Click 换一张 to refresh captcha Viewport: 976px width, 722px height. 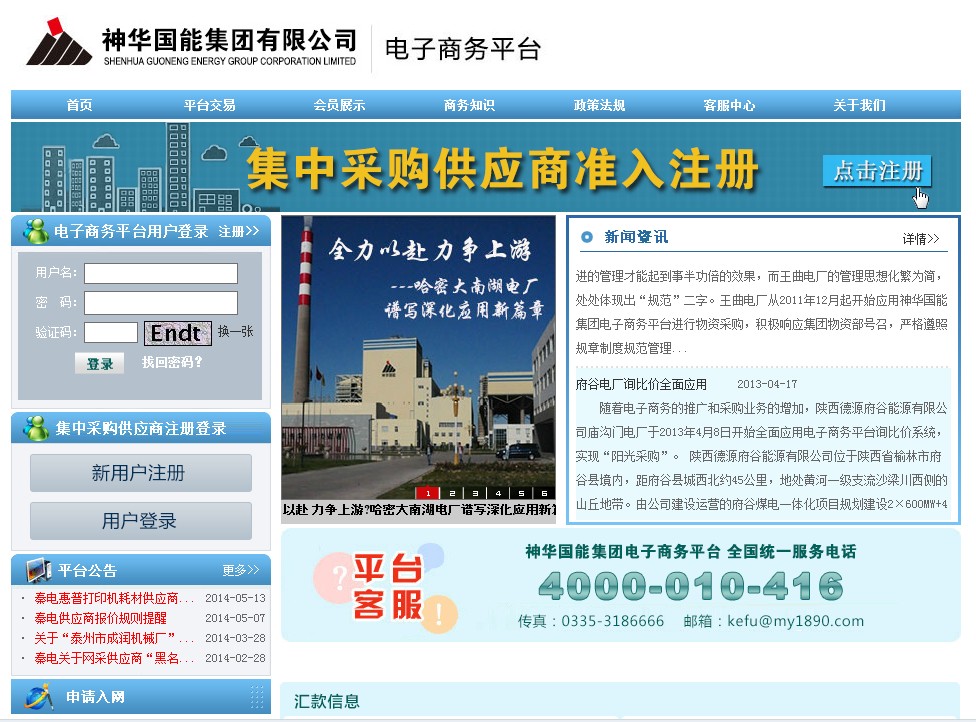(235, 332)
